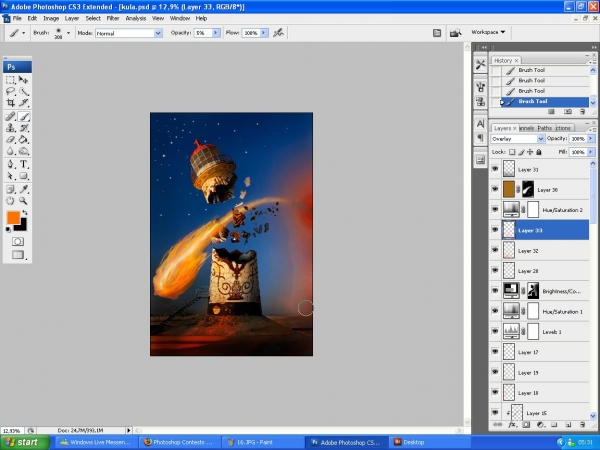Open layer blend mode Overlay dropdown
The width and height of the screenshot is (600, 450).
tap(541, 139)
